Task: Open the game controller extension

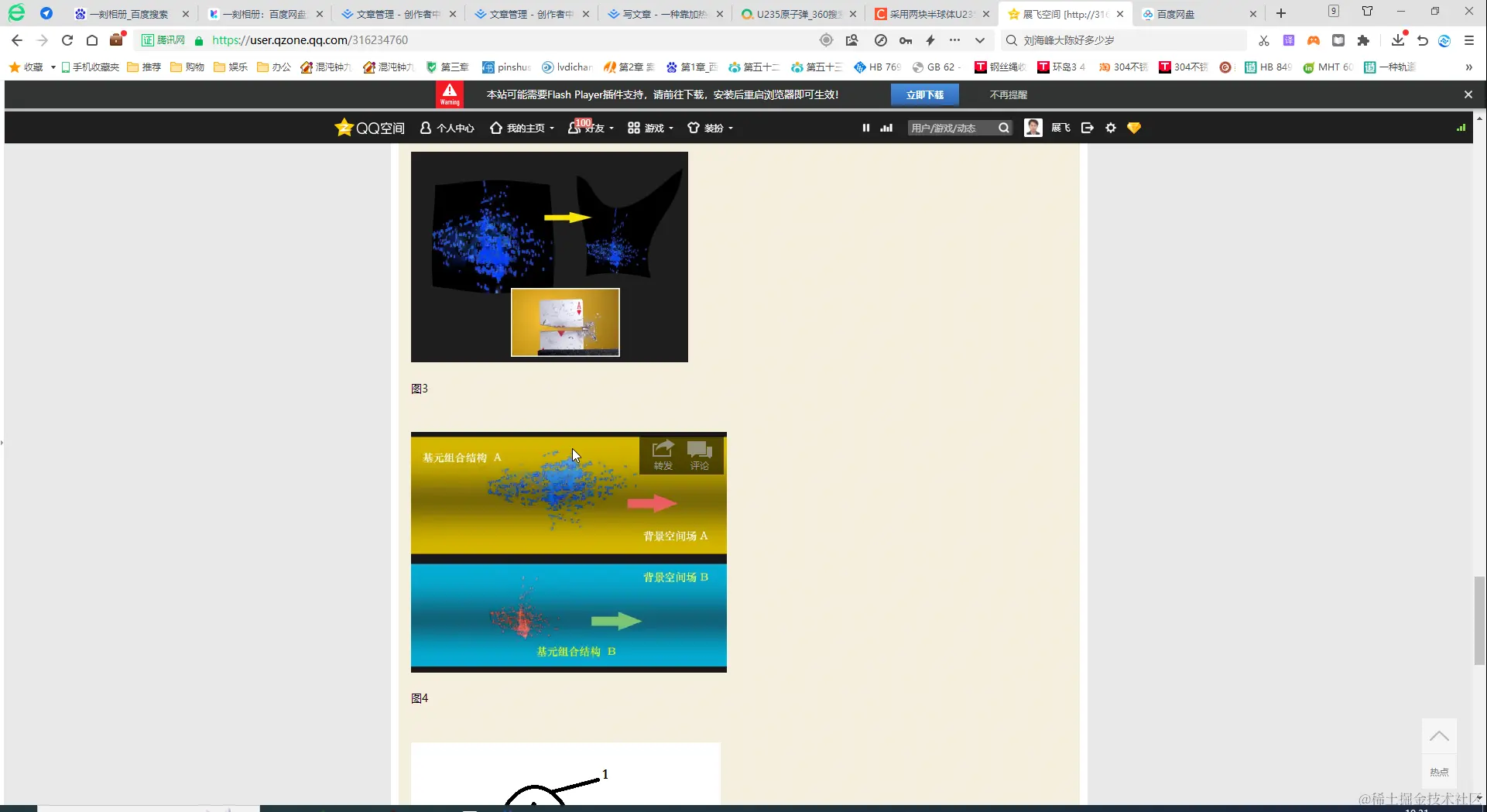Action: (1314, 40)
